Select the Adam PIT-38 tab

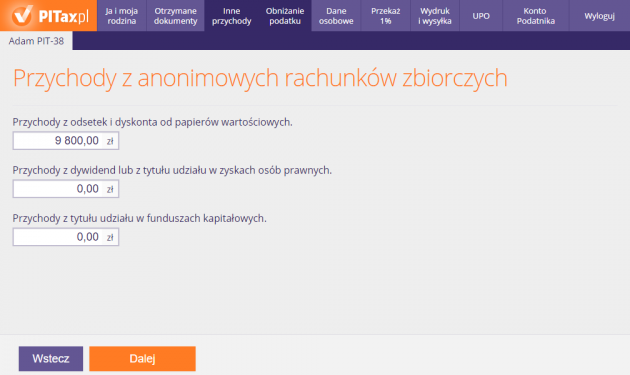[x=36, y=41]
